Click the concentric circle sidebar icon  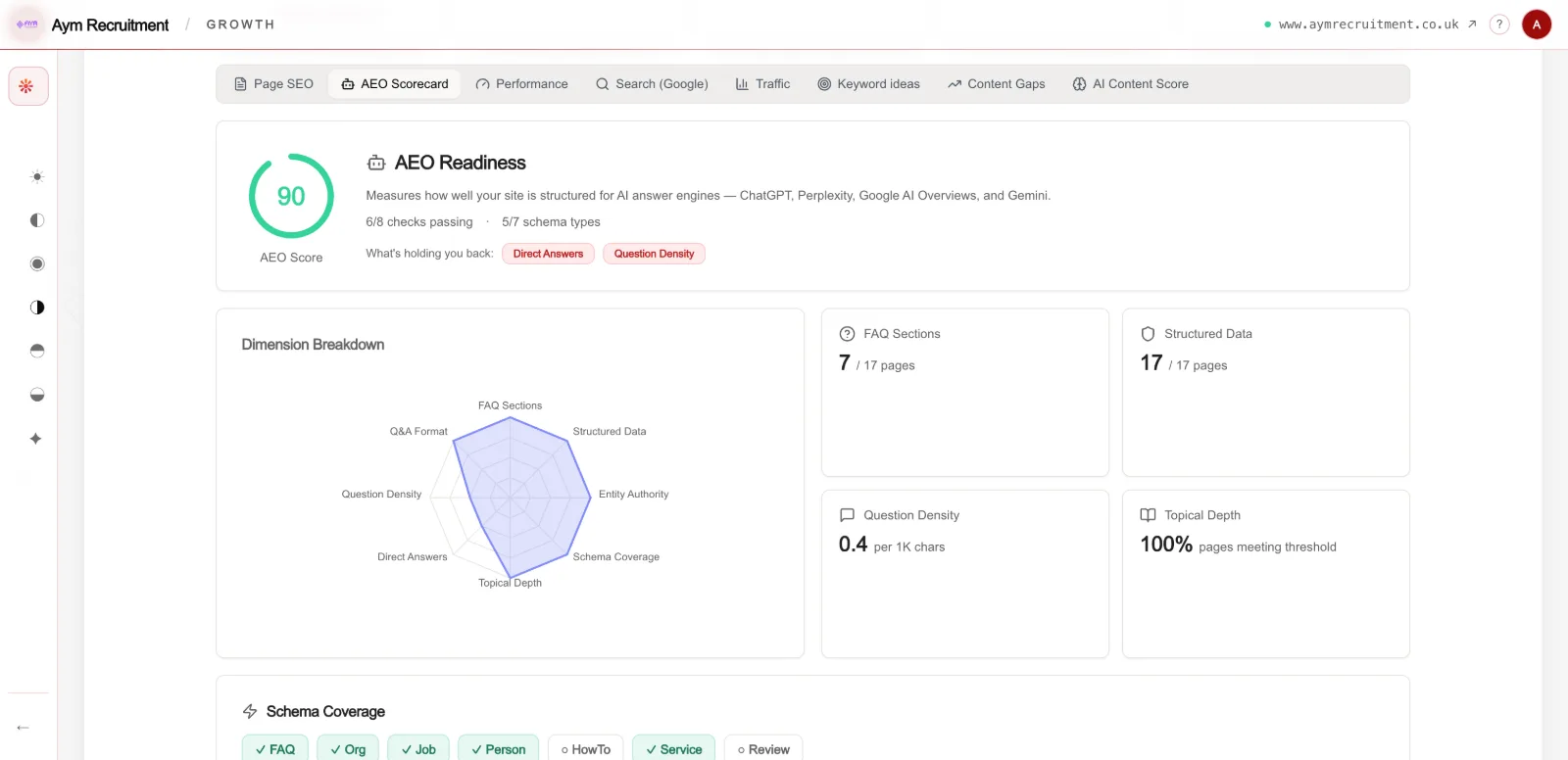click(x=37, y=264)
